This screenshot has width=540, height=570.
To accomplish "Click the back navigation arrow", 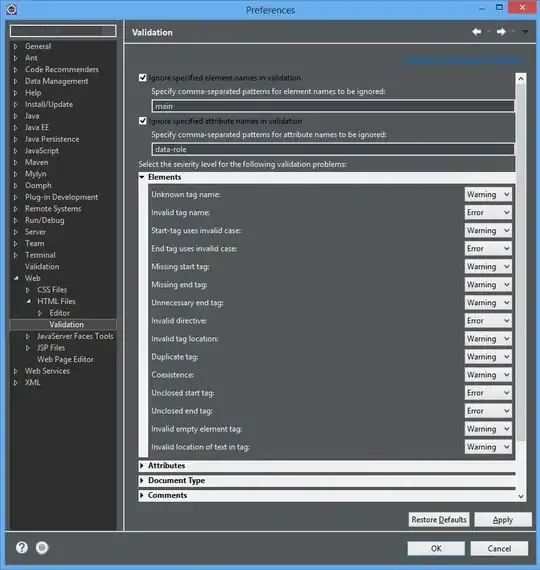I will tap(477, 32).
